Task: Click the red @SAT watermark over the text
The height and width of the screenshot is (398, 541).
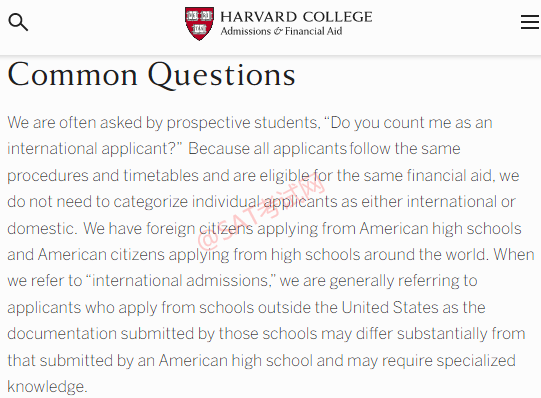Action: 261,211
